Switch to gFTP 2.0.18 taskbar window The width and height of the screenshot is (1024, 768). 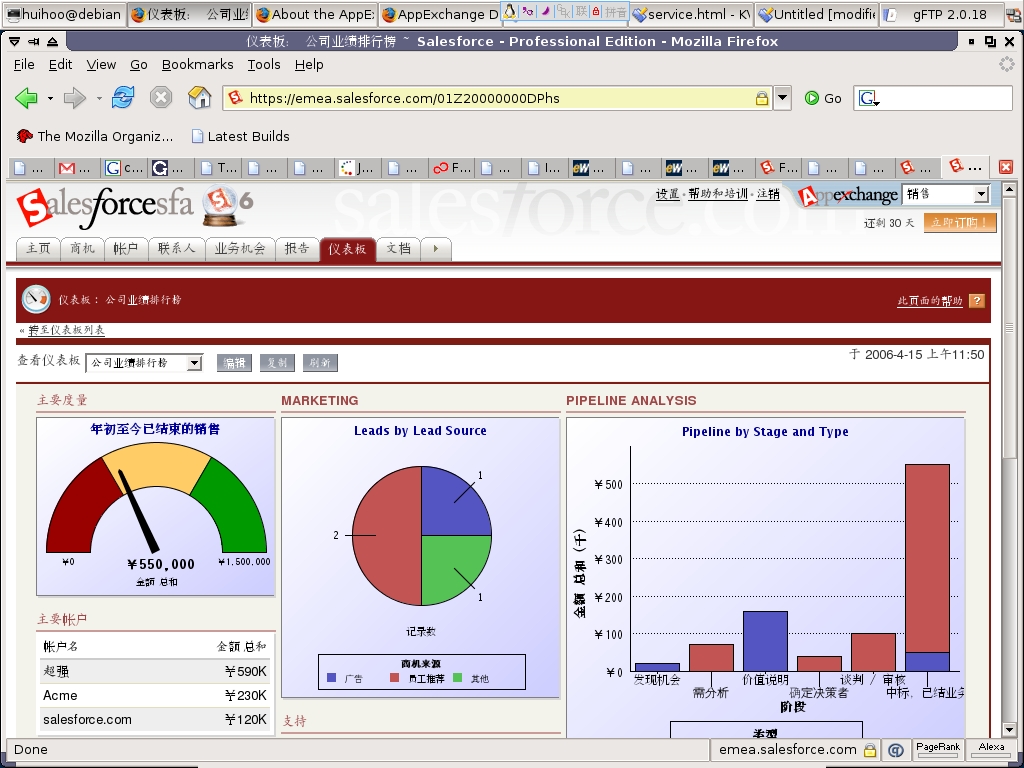pos(942,14)
